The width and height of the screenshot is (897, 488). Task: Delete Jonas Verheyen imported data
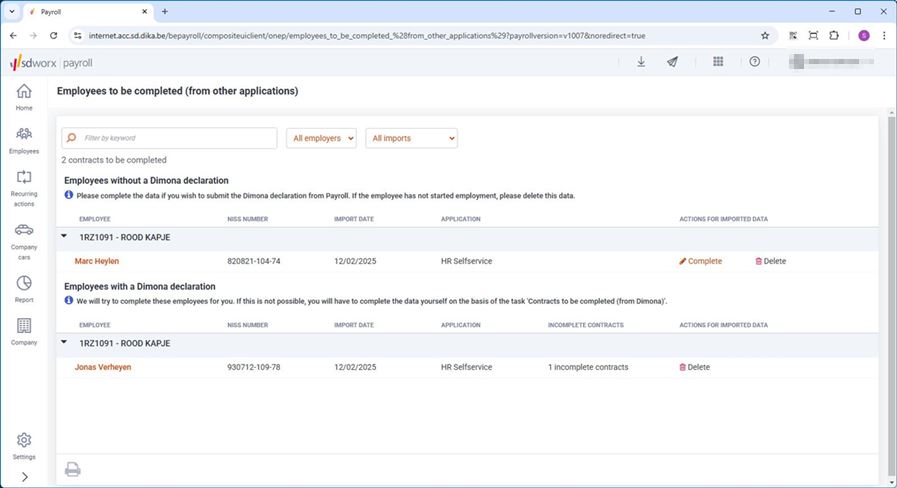pyautogui.click(x=694, y=367)
